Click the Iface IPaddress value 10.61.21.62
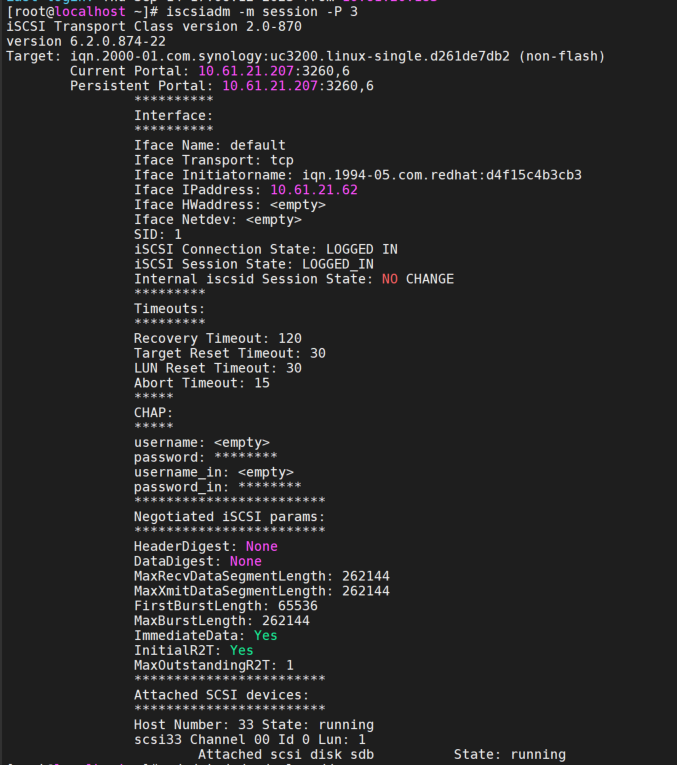Image resolution: width=677 pixels, height=765 pixels. point(314,189)
